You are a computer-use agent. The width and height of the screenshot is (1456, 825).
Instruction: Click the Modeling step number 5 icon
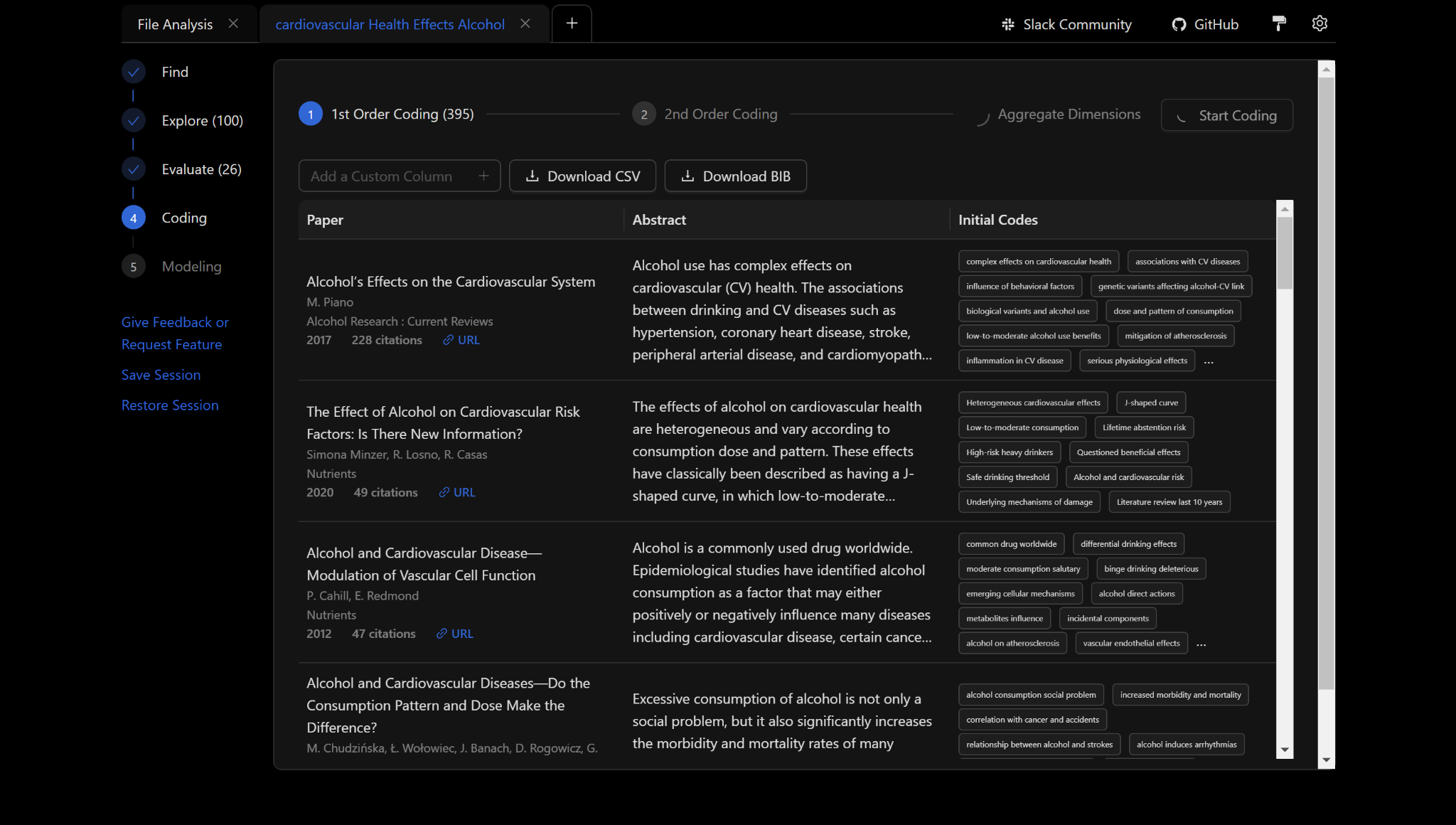133,267
